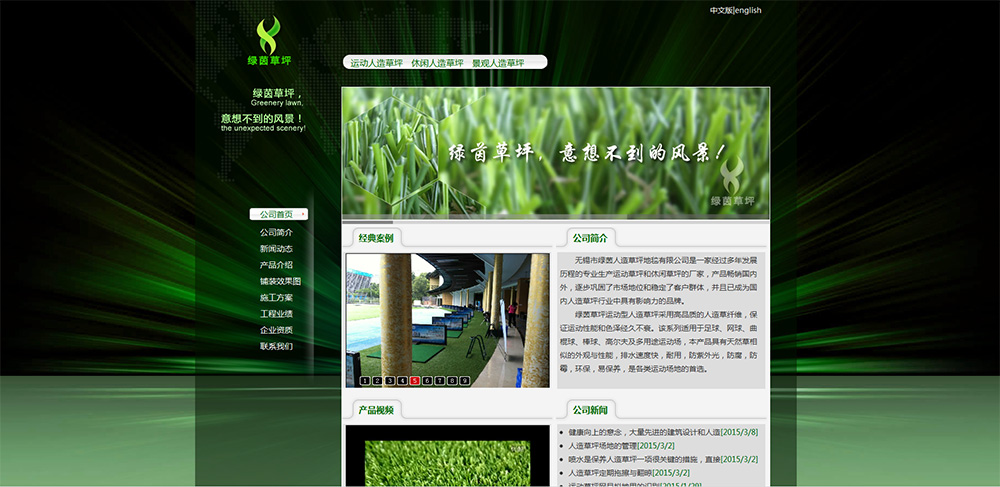Viewport: 1000px width, 487px height.
Task: Show slide 6 in case slideshow
Action: pyautogui.click(x=427, y=381)
